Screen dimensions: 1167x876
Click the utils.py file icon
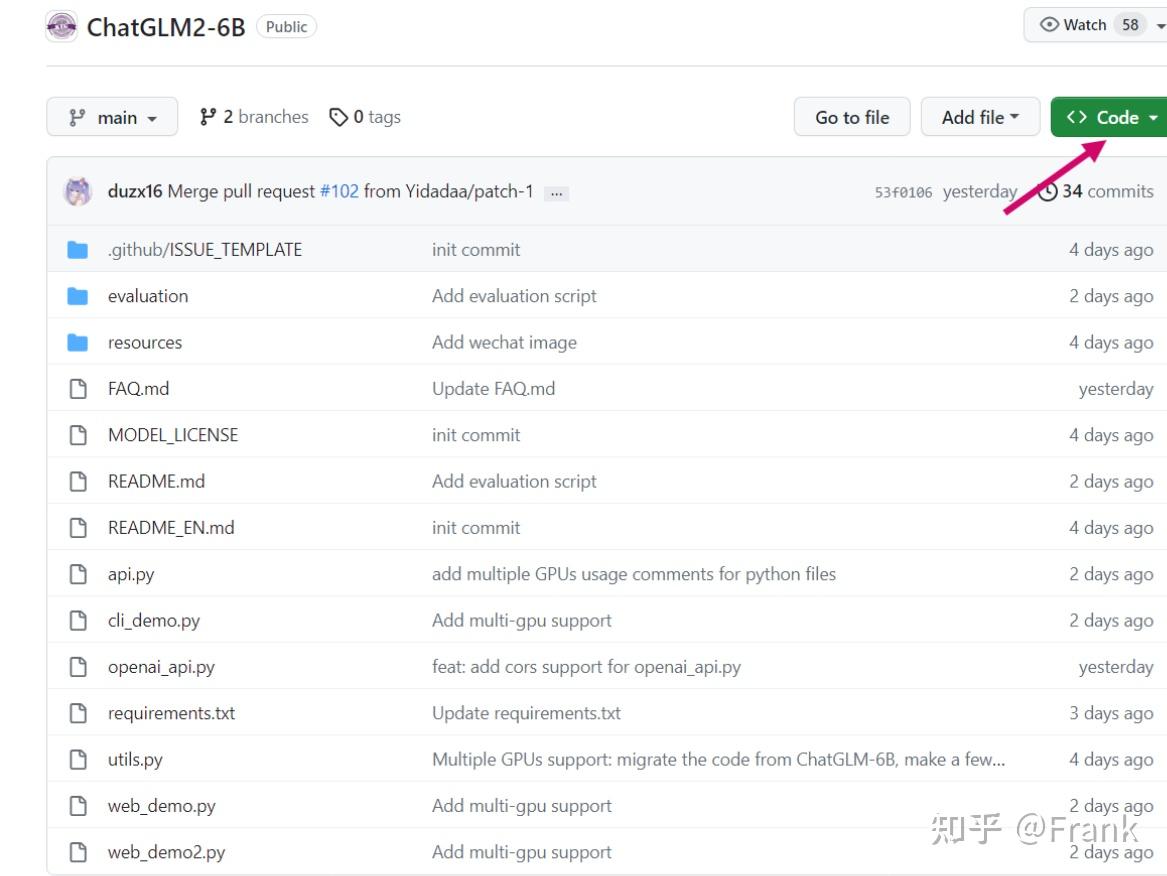[x=78, y=759]
